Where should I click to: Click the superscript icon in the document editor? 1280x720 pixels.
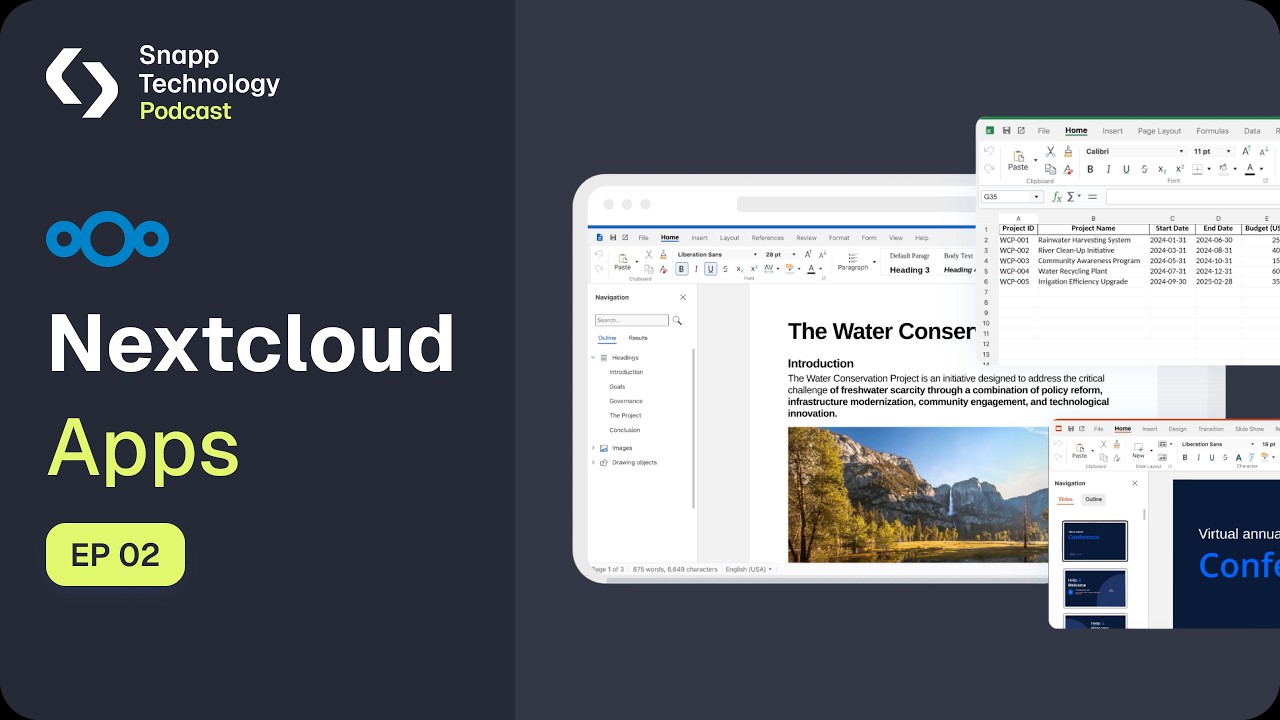pos(754,269)
